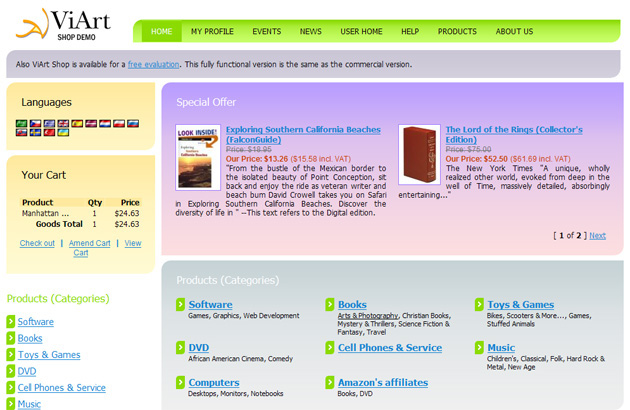Open NEWS in the navigation bar
The width and height of the screenshot is (630, 410).
(311, 31)
